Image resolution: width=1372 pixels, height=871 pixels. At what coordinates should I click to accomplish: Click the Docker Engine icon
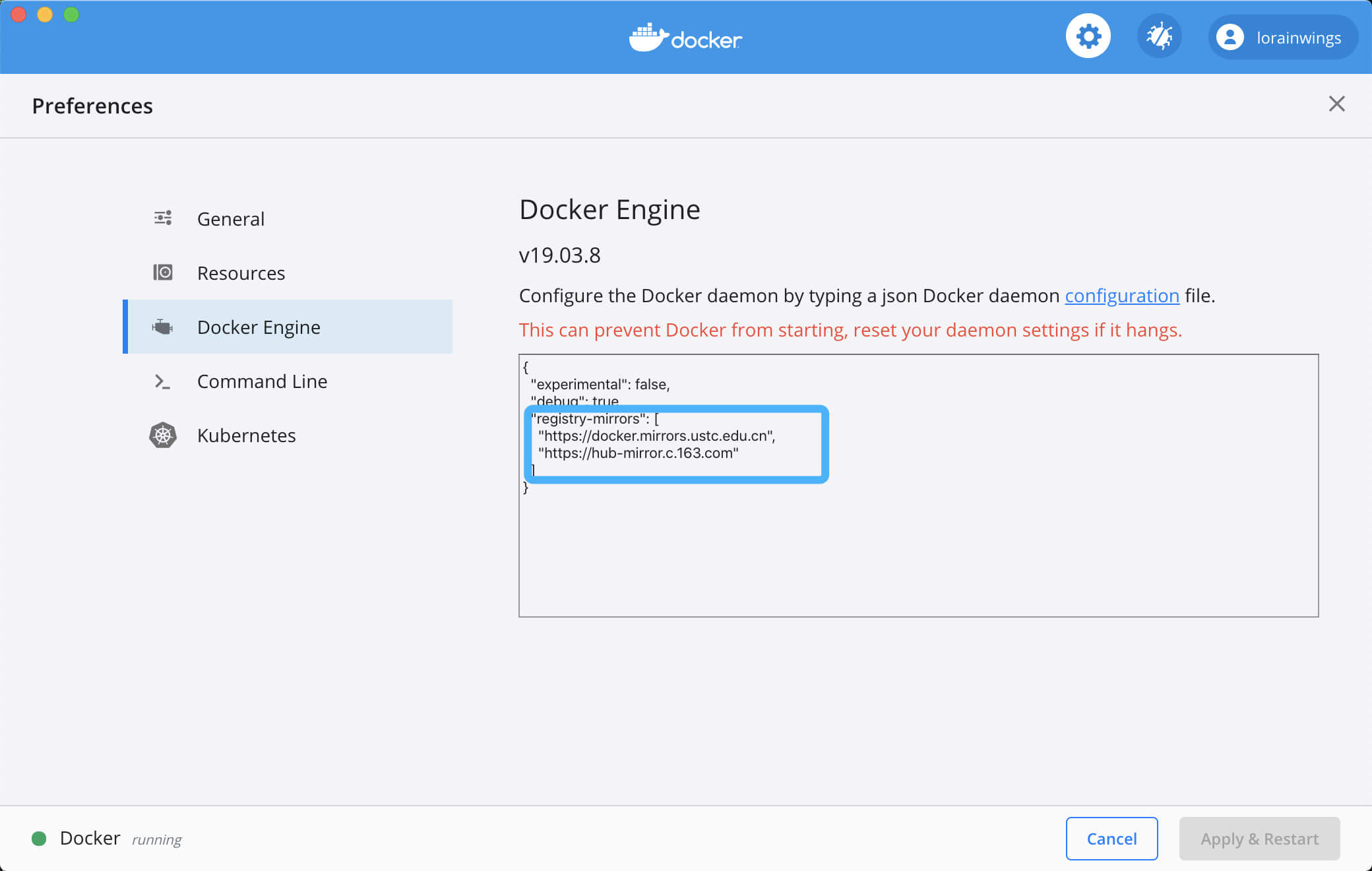162,327
